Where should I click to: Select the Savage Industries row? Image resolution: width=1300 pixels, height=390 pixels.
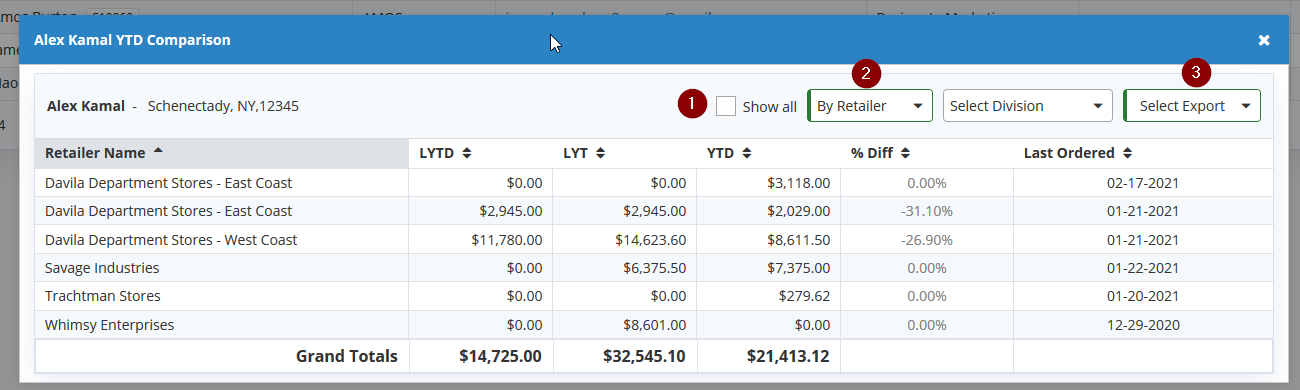click(654, 268)
